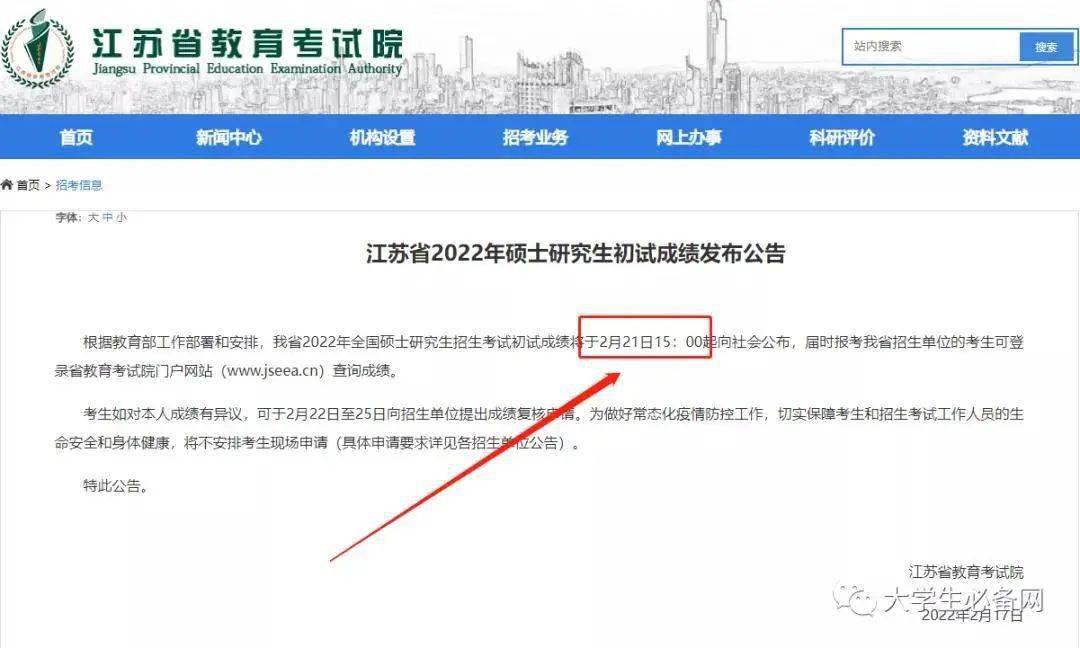The height and width of the screenshot is (648, 1080).
Task: Click the home icon in breadcrumb
Action: tap(7, 185)
